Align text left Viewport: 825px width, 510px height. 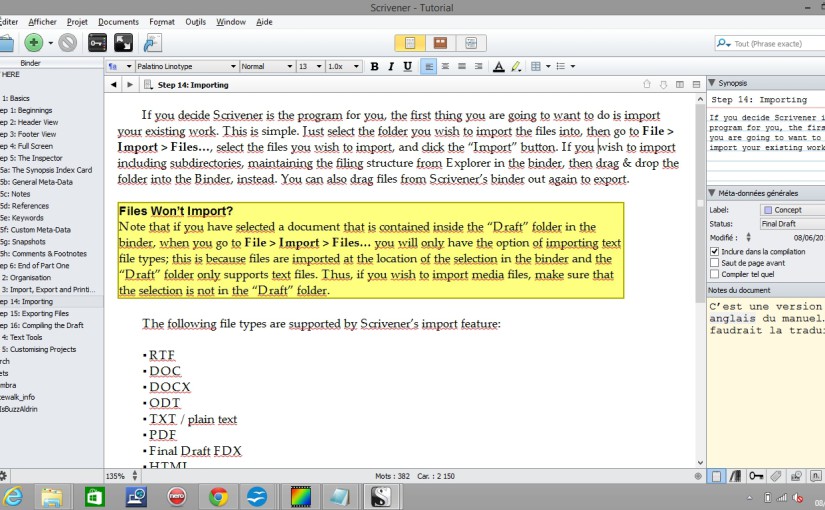coord(429,66)
